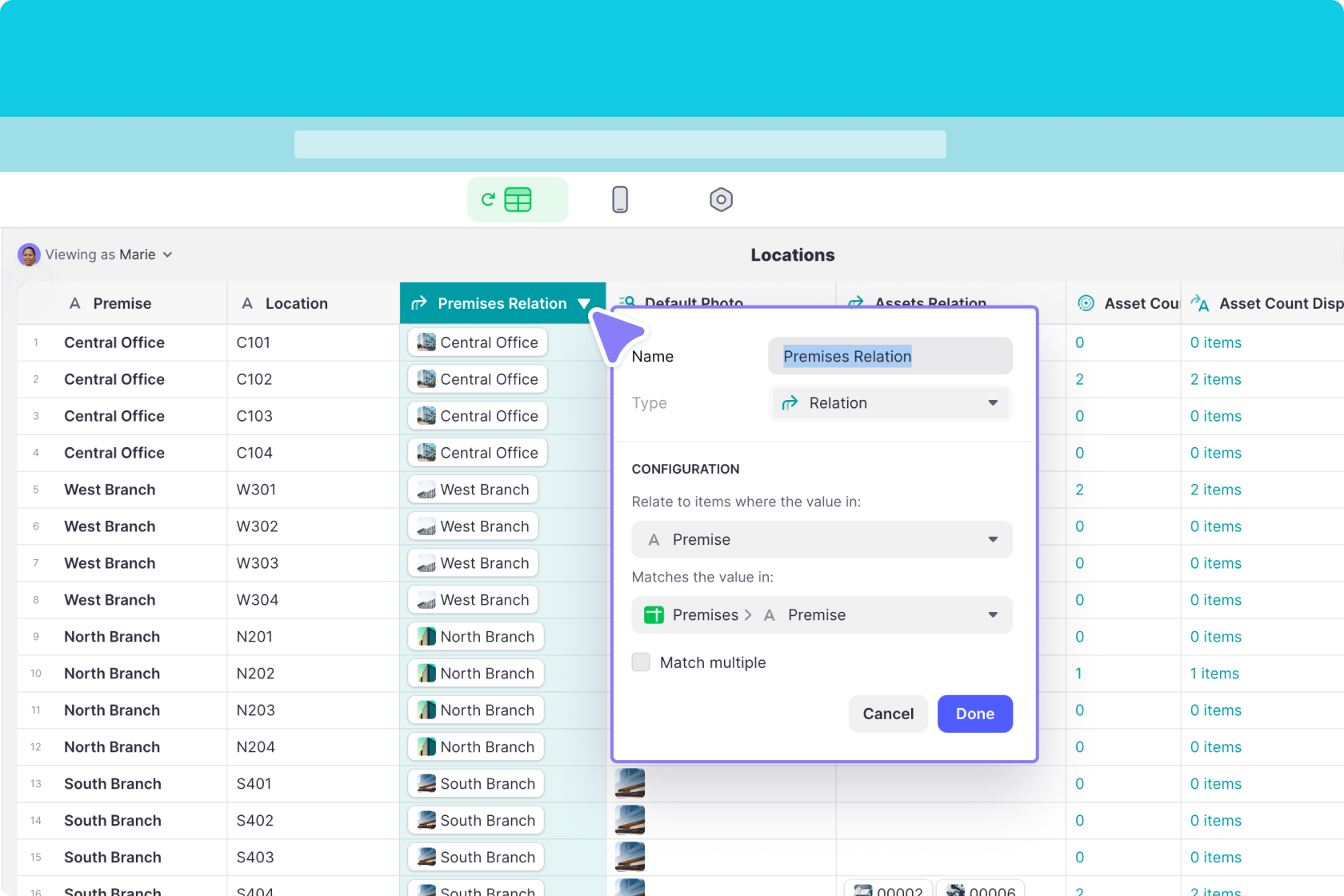The height and width of the screenshot is (896, 1344).
Task: Click the green Premises table icon in the match field
Action: (654, 614)
